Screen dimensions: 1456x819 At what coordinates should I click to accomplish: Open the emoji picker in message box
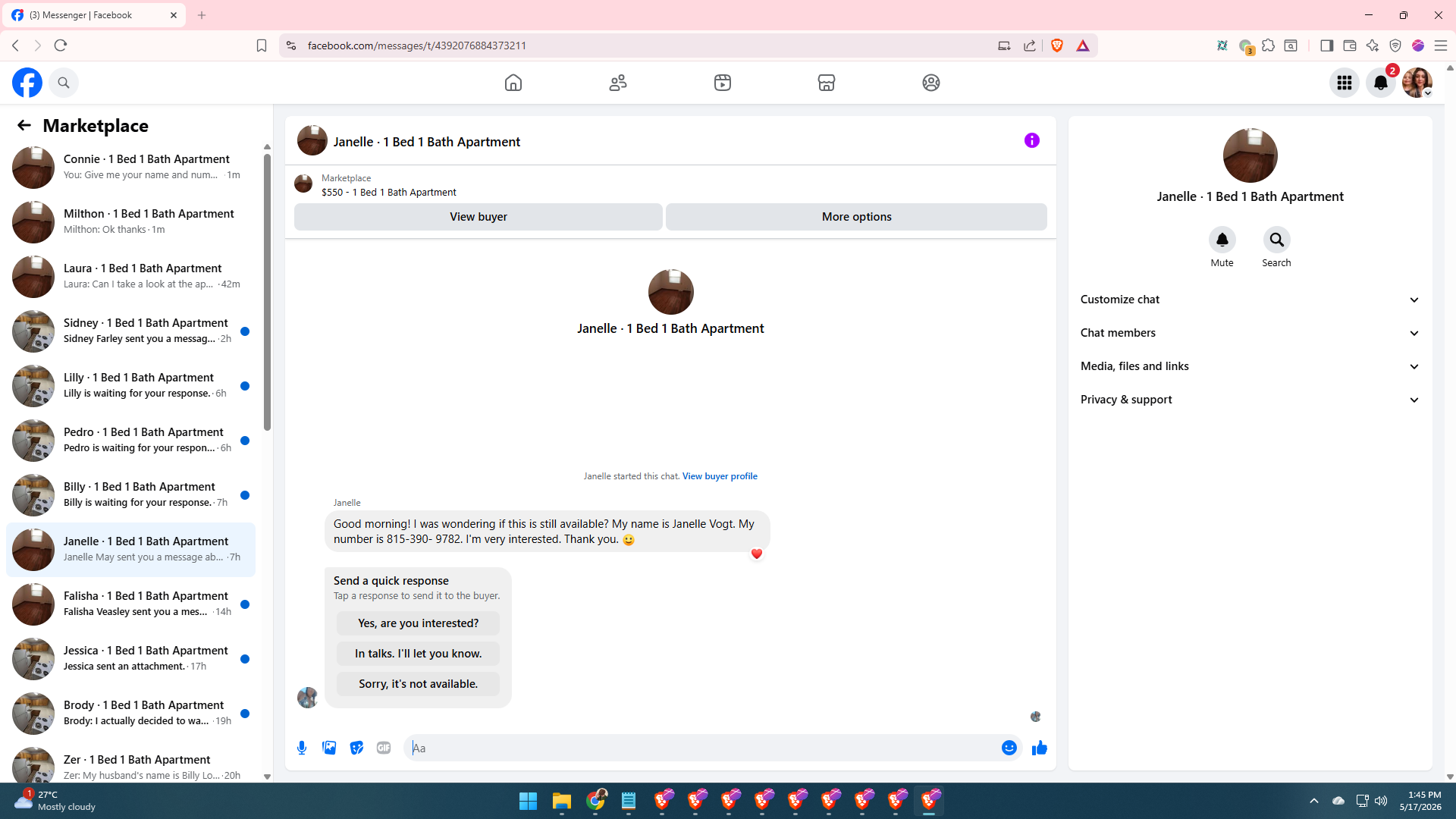click(x=1009, y=748)
